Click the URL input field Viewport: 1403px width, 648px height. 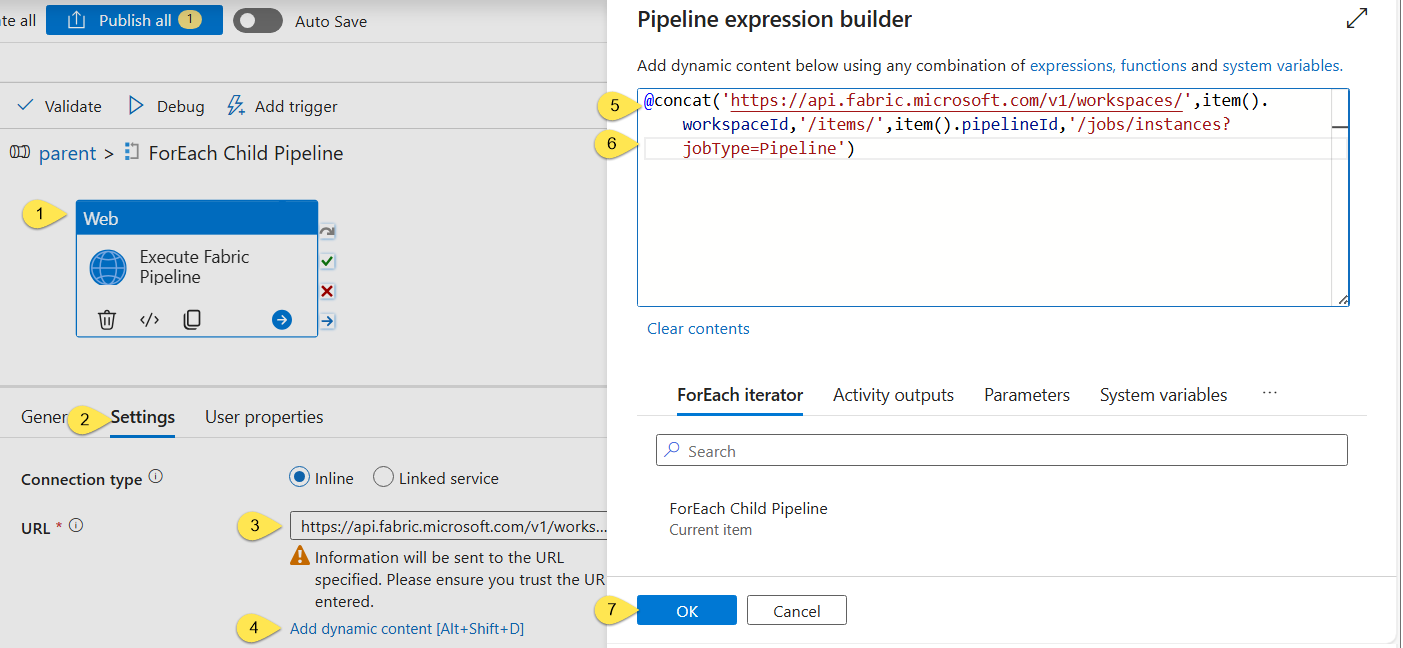click(448, 526)
